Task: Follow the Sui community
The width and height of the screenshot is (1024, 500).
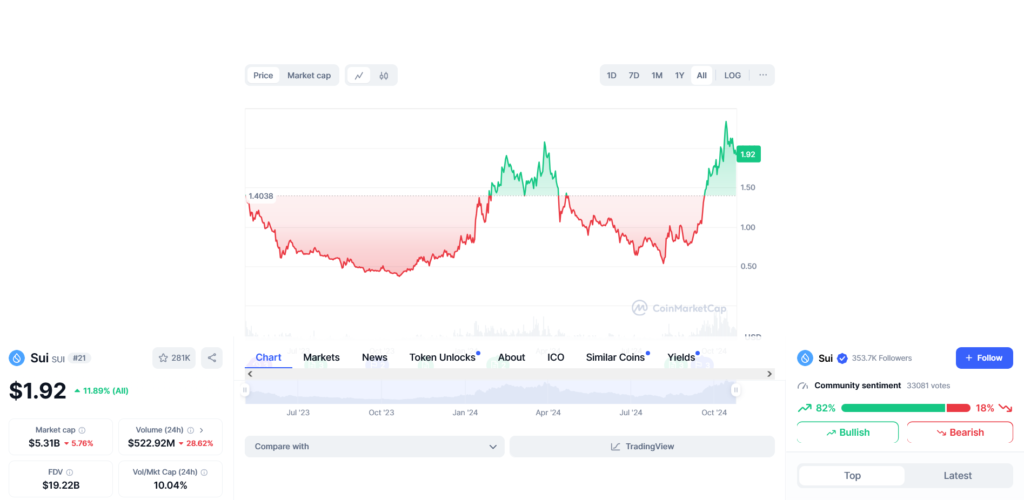Action: 984,358
